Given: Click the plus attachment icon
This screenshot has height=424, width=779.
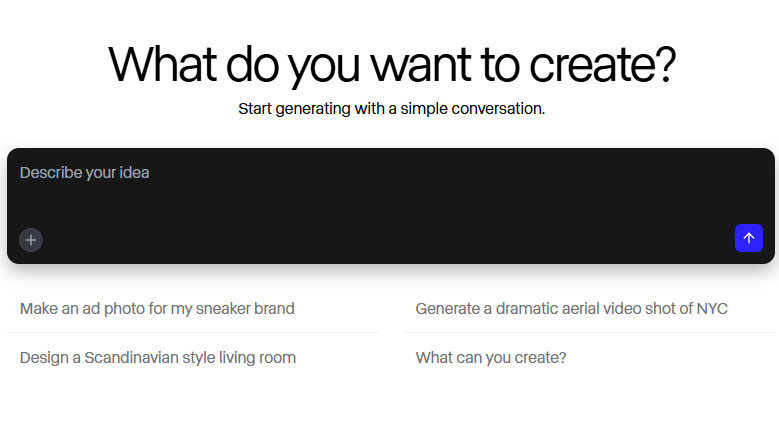Looking at the screenshot, I should coord(31,240).
